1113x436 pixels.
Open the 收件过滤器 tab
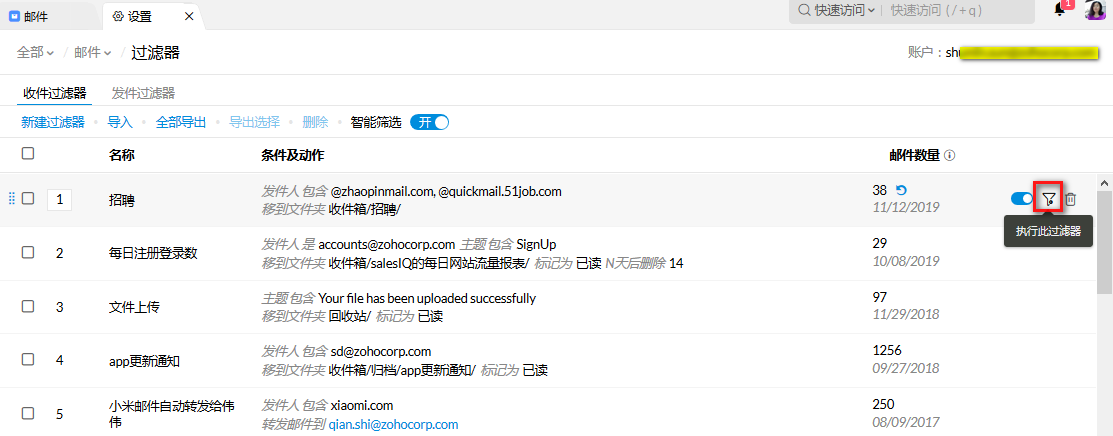click(x=55, y=93)
